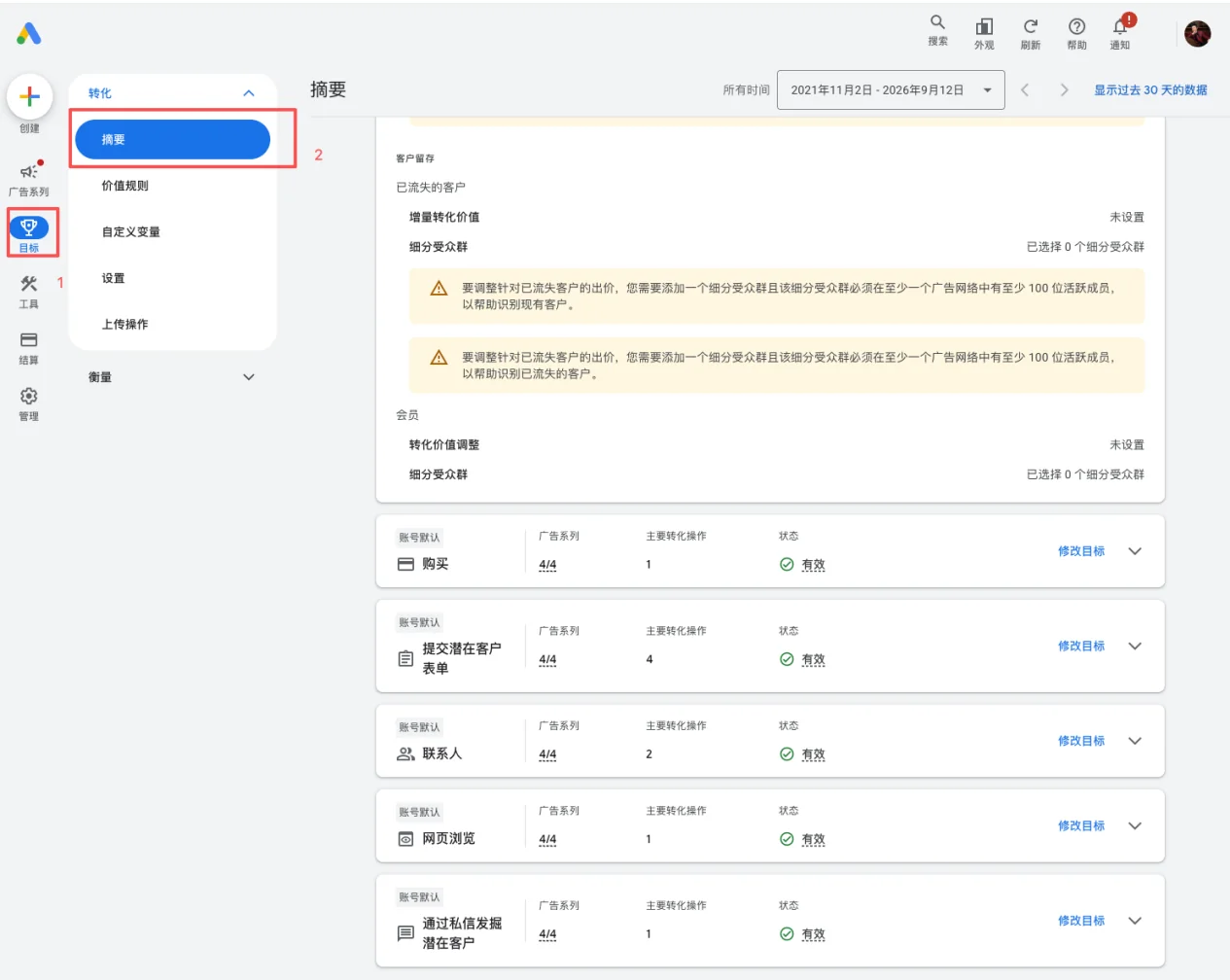The height and width of the screenshot is (980, 1230).
Task: Expand the 购买 goal card
Action: coord(1135,551)
